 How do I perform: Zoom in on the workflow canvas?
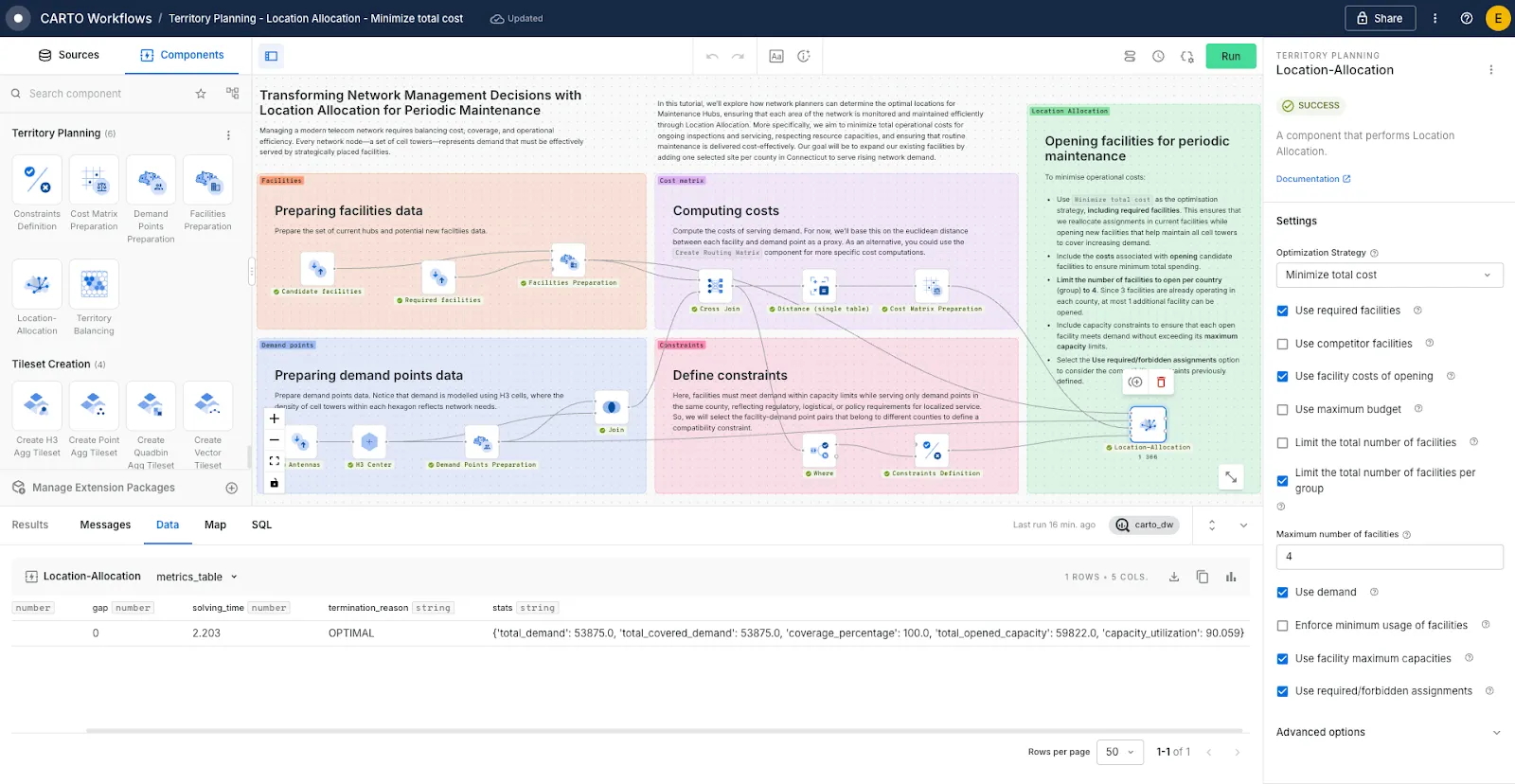275,419
